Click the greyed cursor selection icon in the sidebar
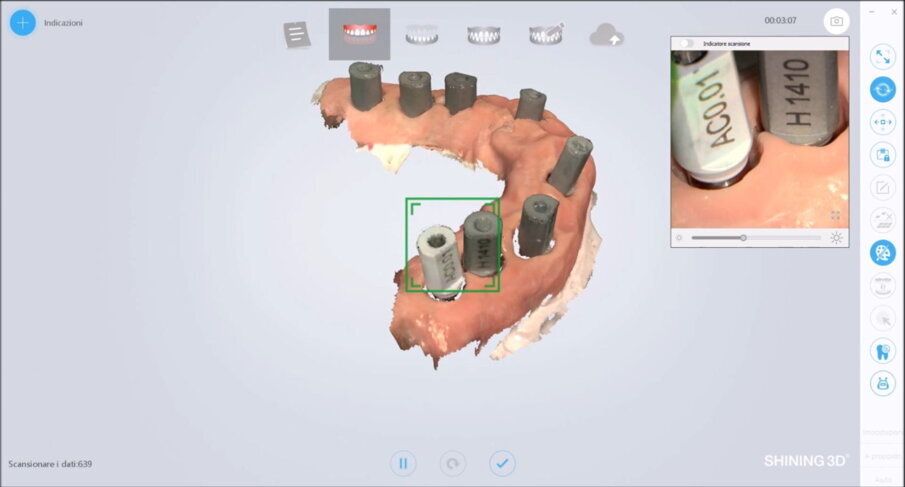The height and width of the screenshot is (487, 905). 882,318
